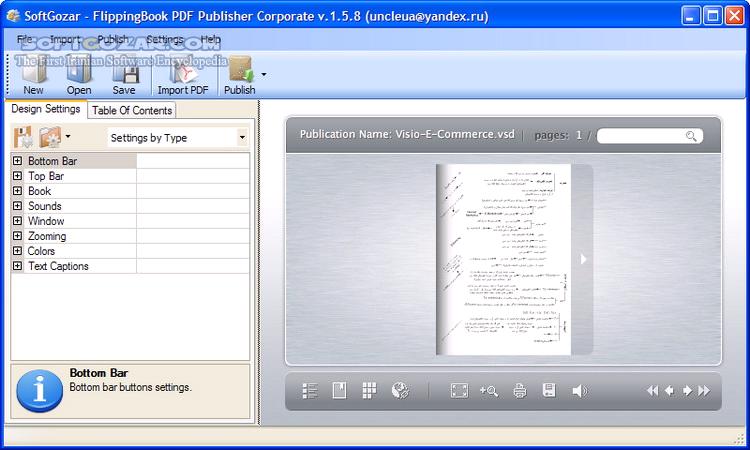The image size is (750, 450).
Task: Click the save/download icon in bottom bar
Action: pos(549,390)
